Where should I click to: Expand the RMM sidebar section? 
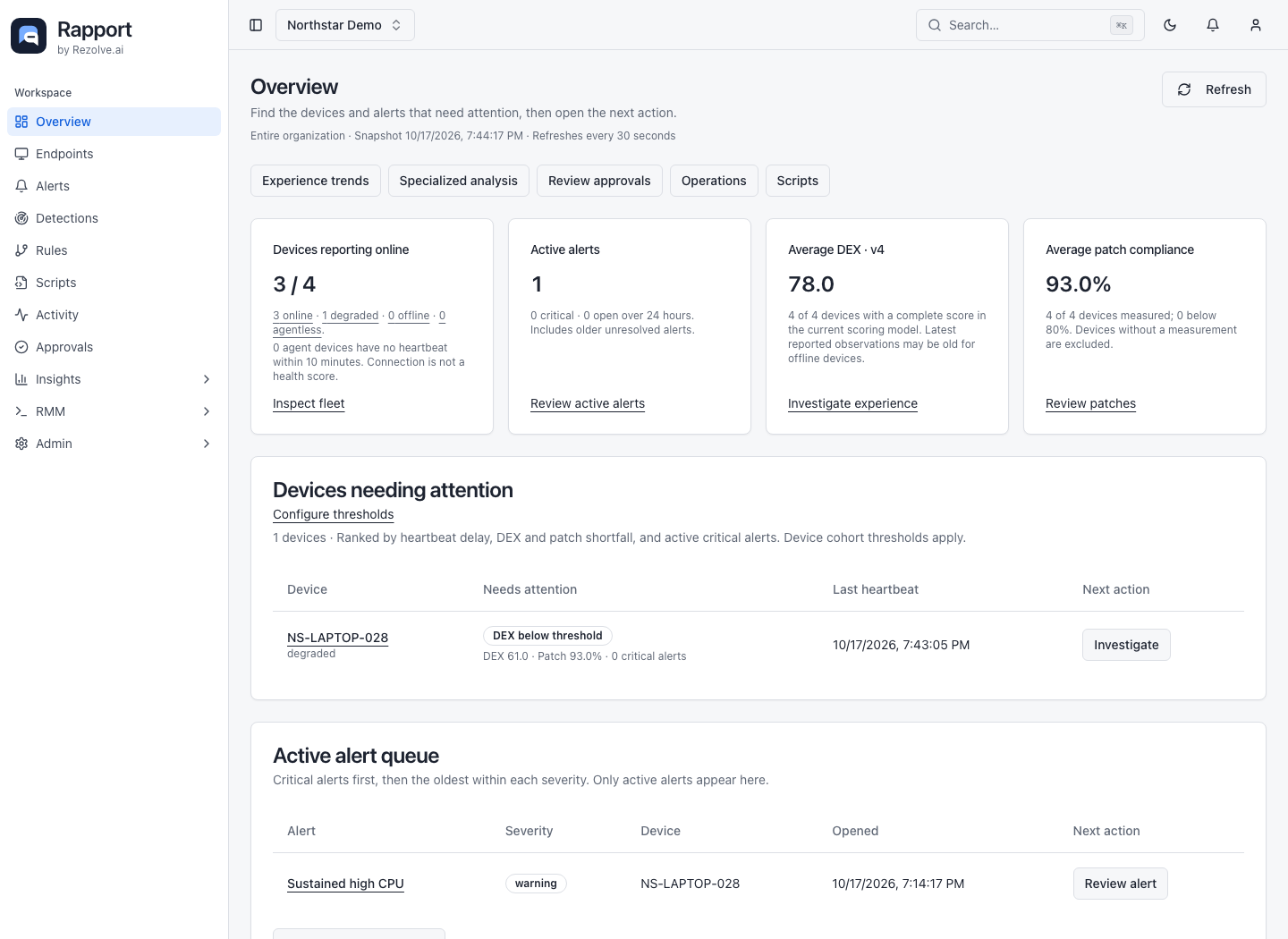(x=114, y=411)
